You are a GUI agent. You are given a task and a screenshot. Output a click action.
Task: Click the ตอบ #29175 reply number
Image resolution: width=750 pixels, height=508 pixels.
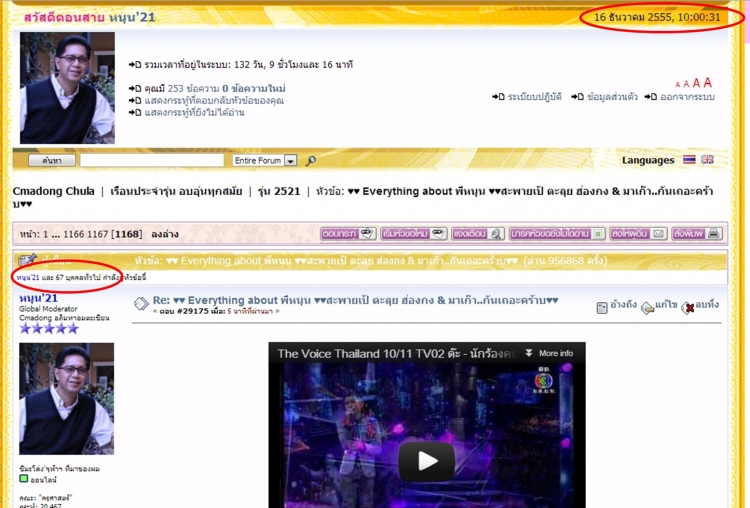pos(184,311)
